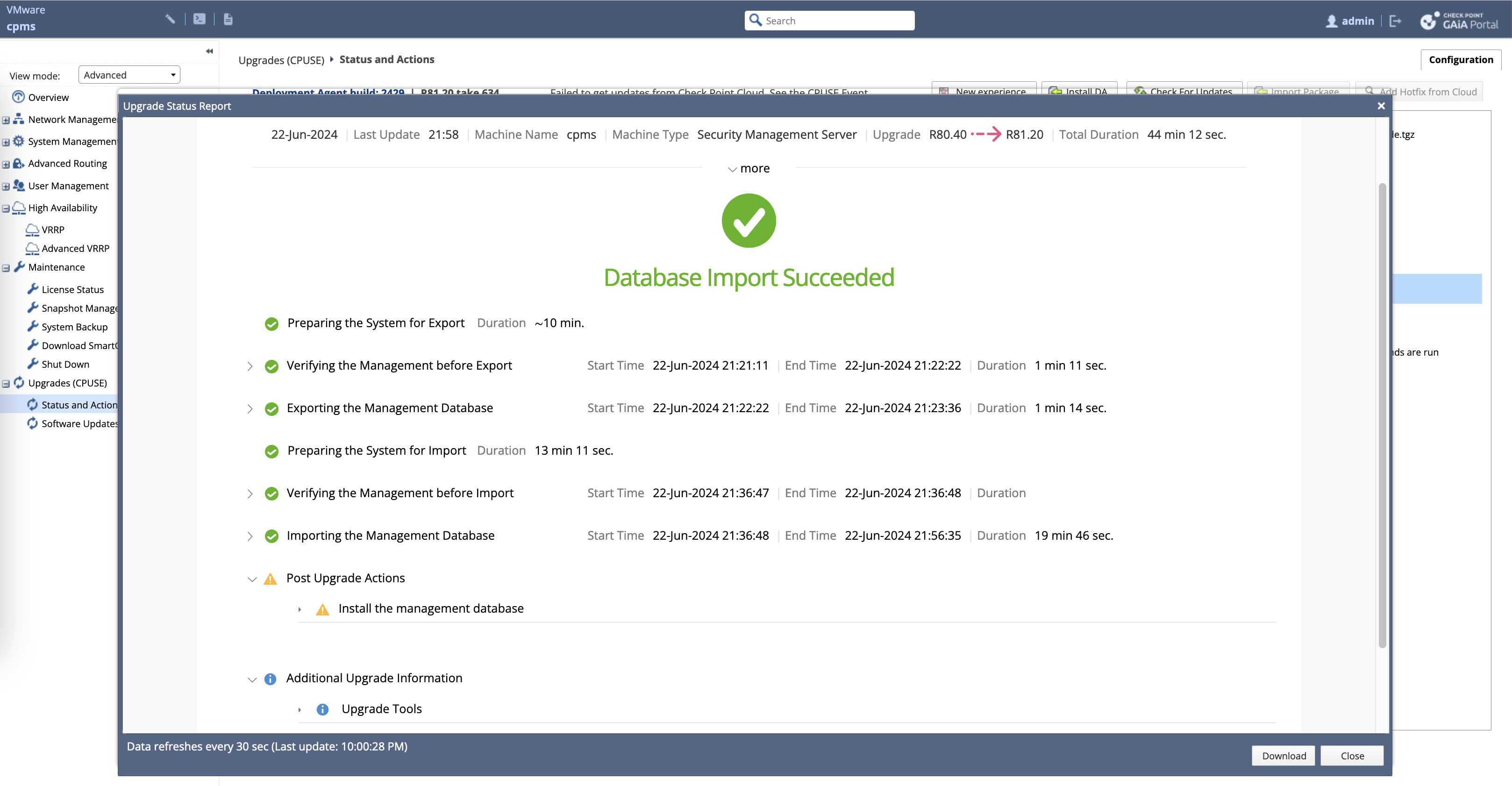The height and width of the screenshot is (786, 1512).
Task: Click the Post Upgrade Actions warning icon
Action: 270,579
